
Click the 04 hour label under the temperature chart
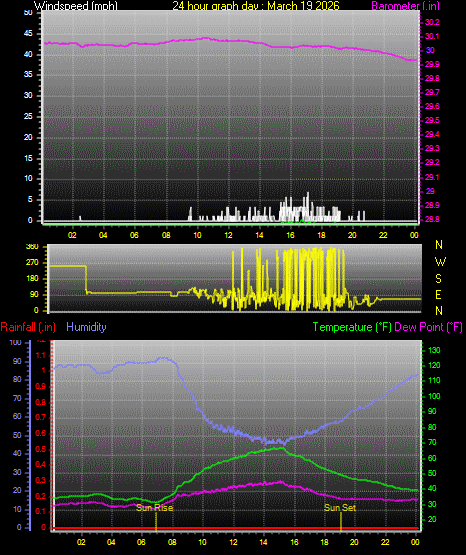tap(111, 542)
